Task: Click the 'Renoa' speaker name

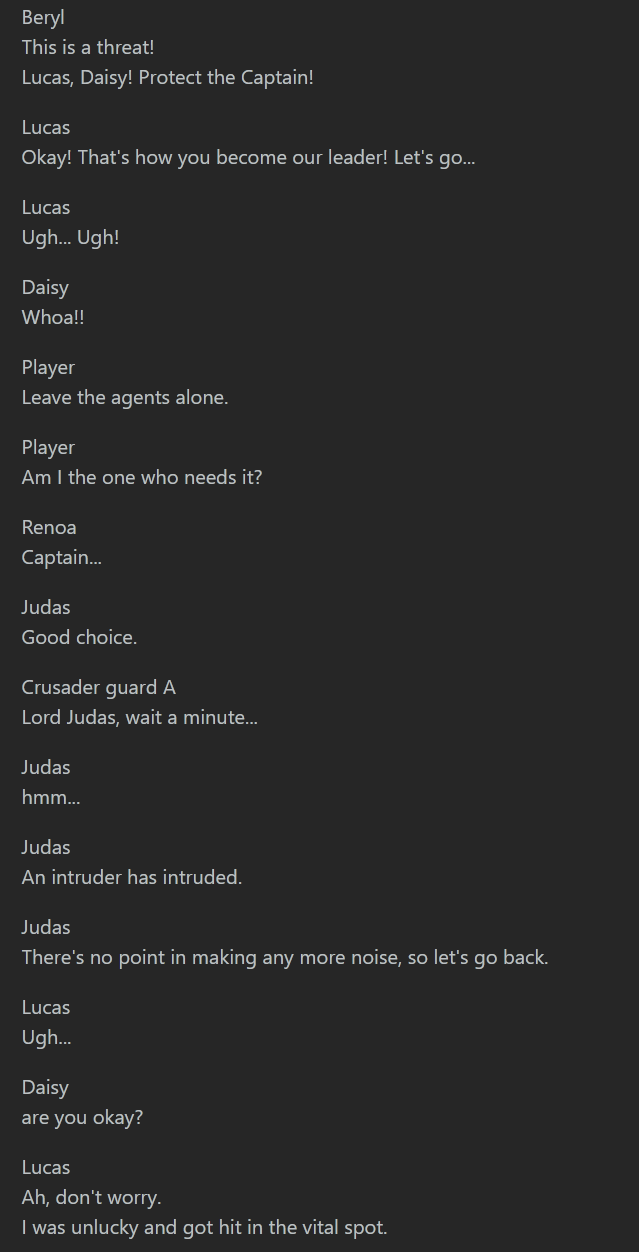Action: (x=49, y=527)
